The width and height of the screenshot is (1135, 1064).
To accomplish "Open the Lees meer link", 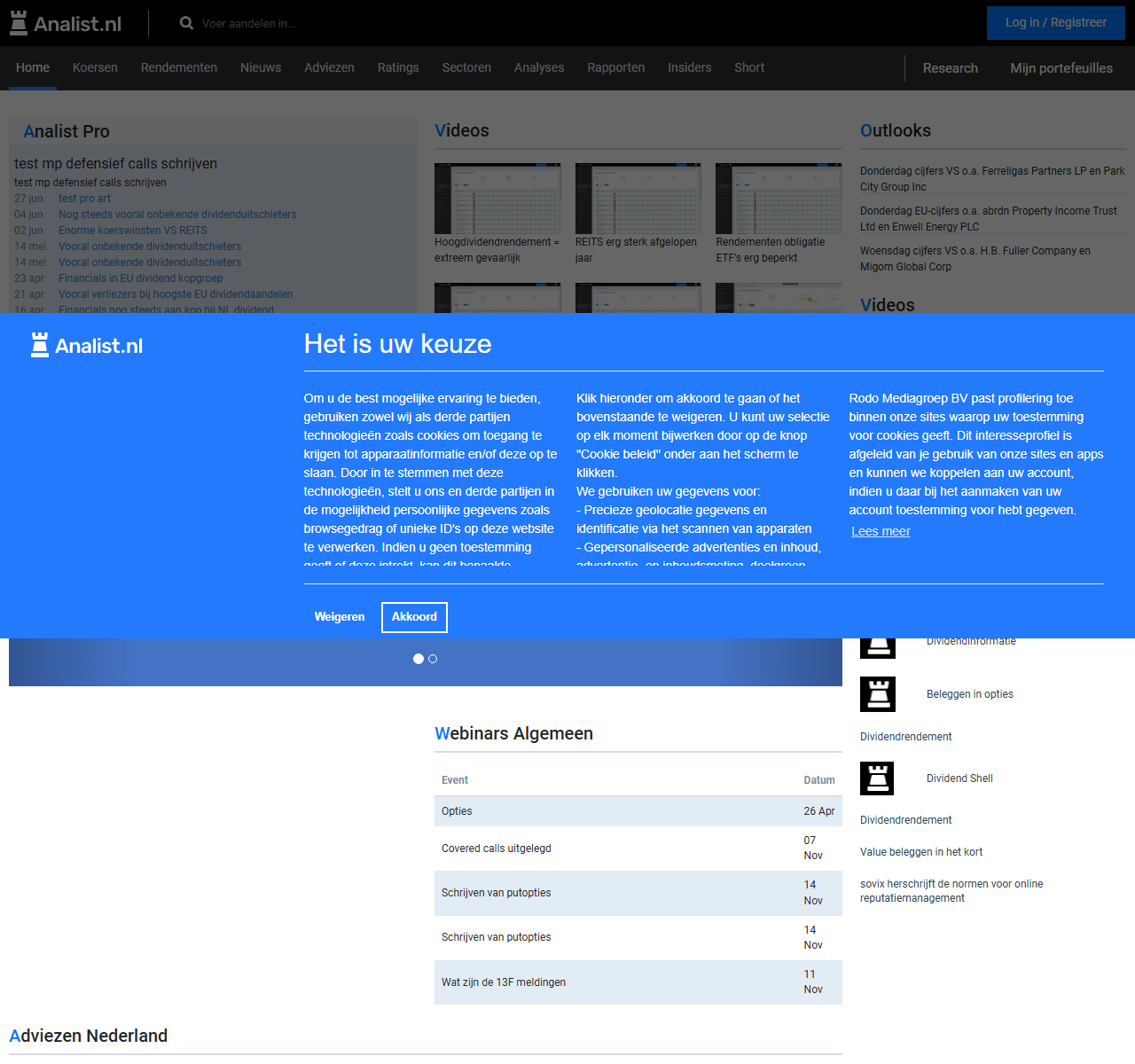I will [881, 531].
